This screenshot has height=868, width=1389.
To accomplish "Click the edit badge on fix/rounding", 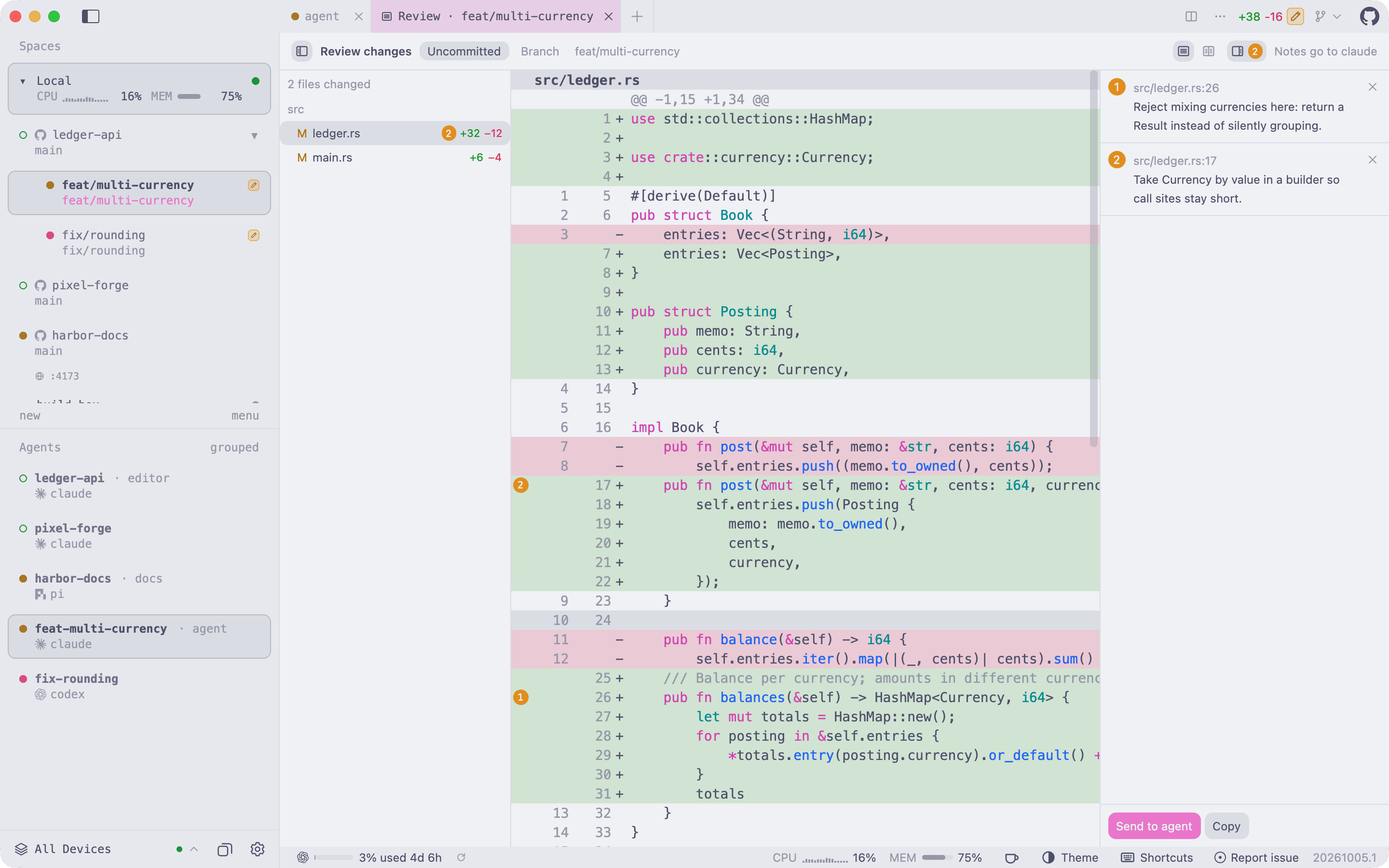I will point(253,235).
